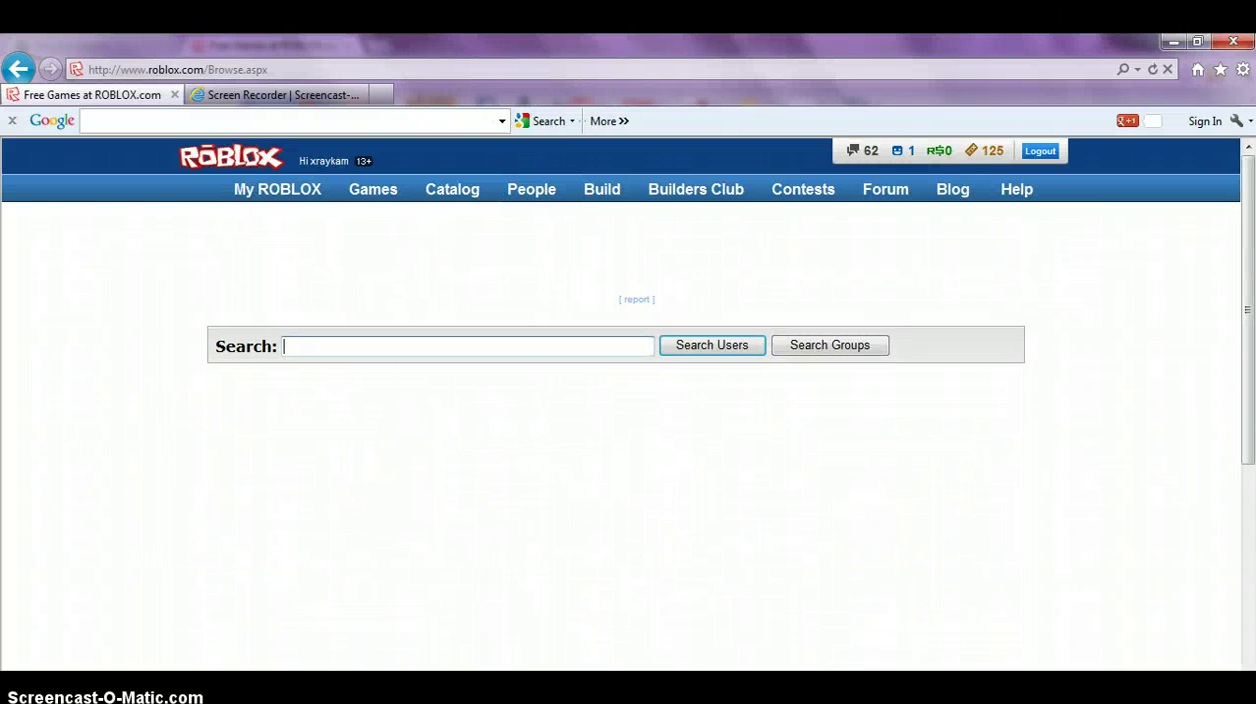
Task: Click the Search Groups button
Action: pos(829,345)
